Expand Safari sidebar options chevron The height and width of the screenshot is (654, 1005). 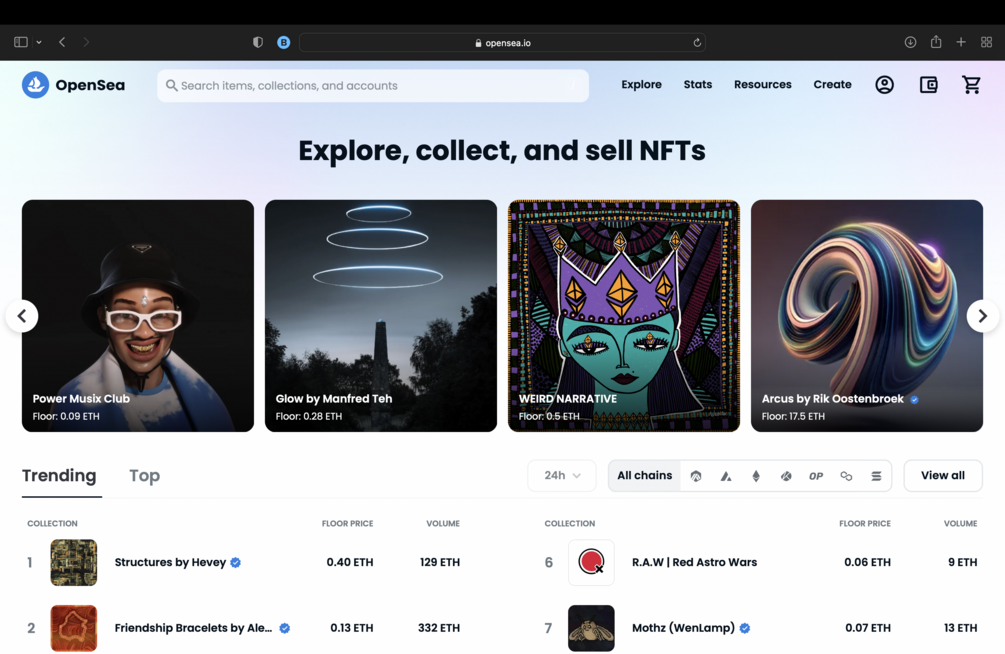click(x=39, y=42)
